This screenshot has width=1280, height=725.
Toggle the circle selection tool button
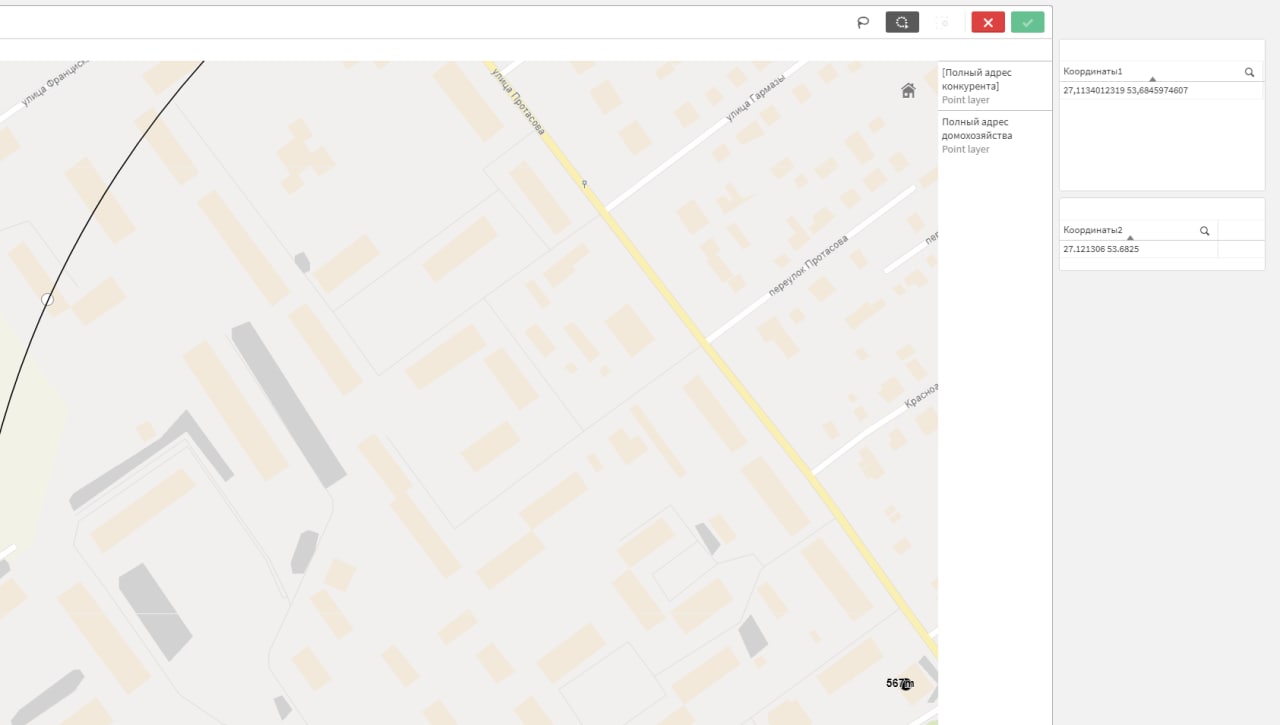coord(902,22)
